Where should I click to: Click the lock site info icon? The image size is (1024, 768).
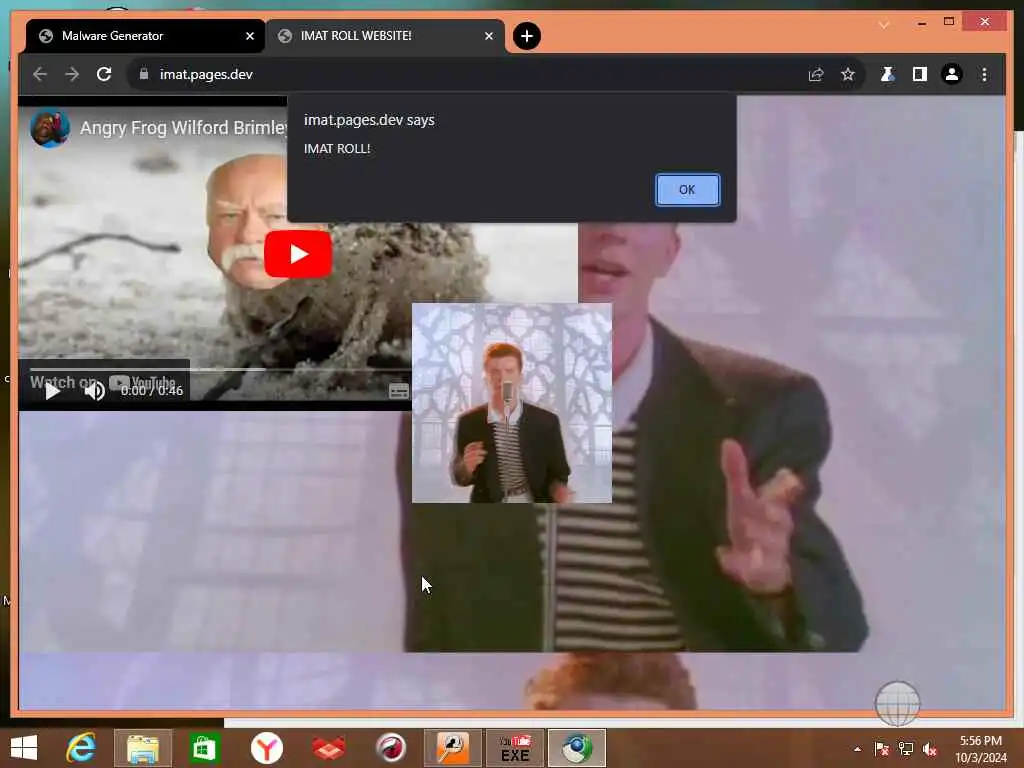tap(144, 74)
